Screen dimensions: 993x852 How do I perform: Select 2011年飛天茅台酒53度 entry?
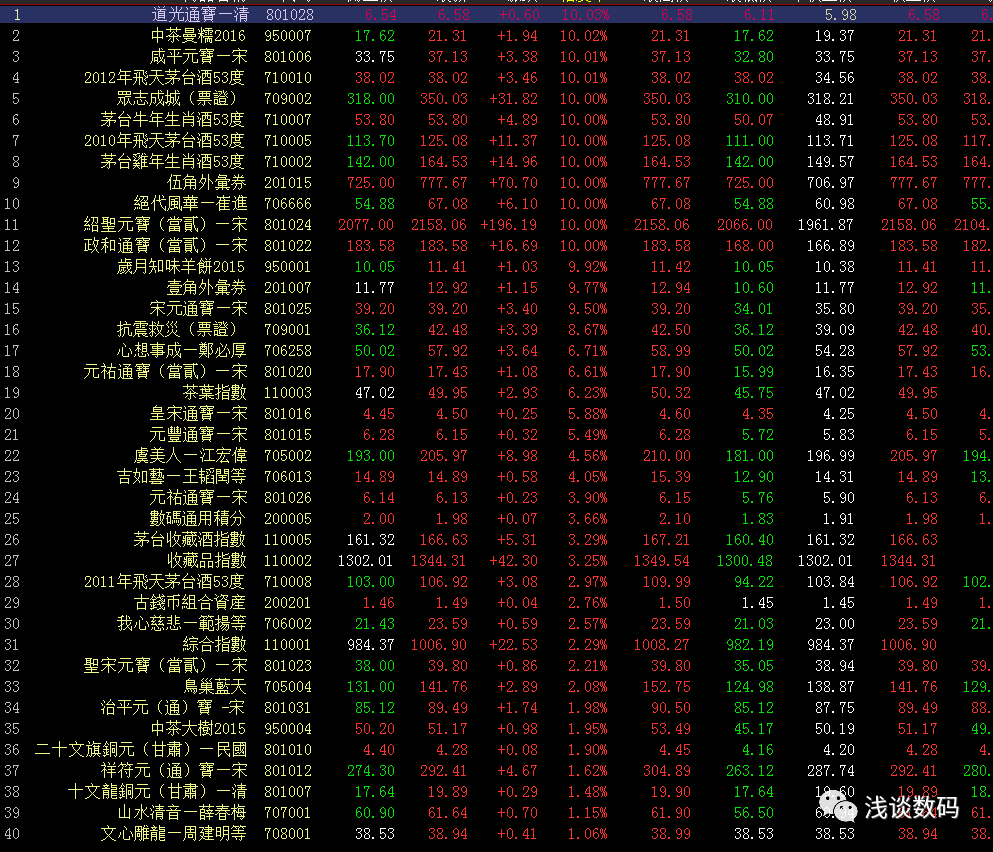[164, 582]
